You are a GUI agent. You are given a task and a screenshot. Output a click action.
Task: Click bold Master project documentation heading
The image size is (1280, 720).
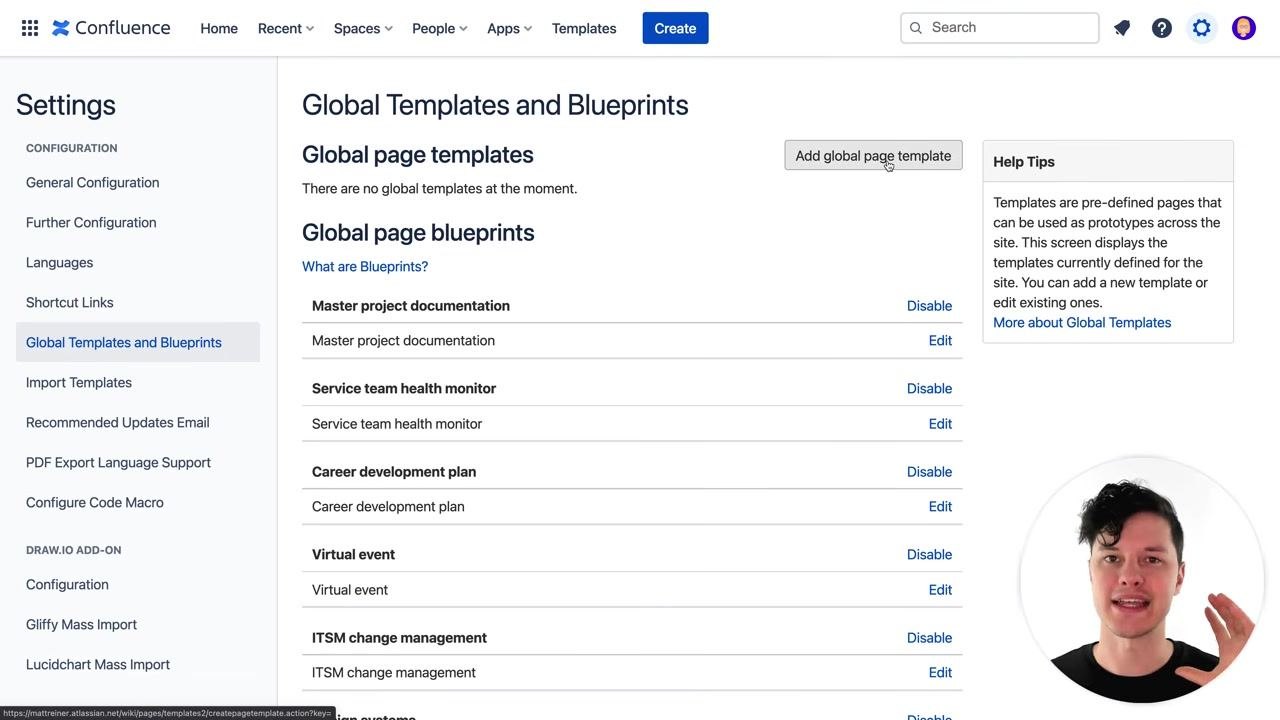[411, 305]
